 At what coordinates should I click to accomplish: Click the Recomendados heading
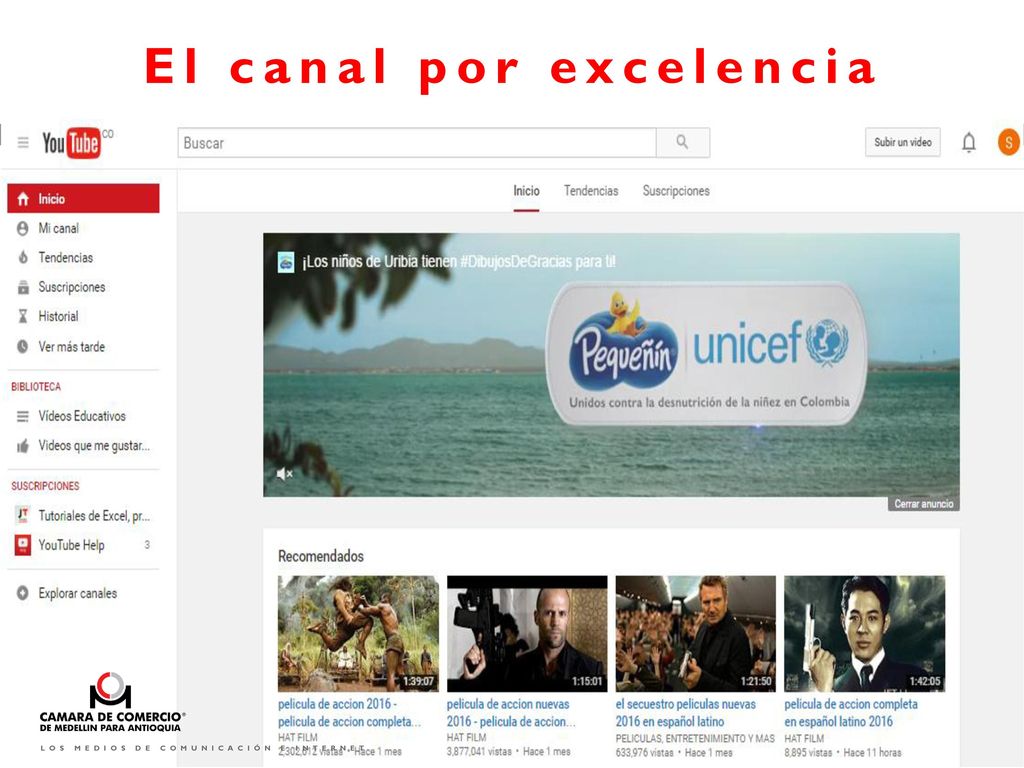321,556
